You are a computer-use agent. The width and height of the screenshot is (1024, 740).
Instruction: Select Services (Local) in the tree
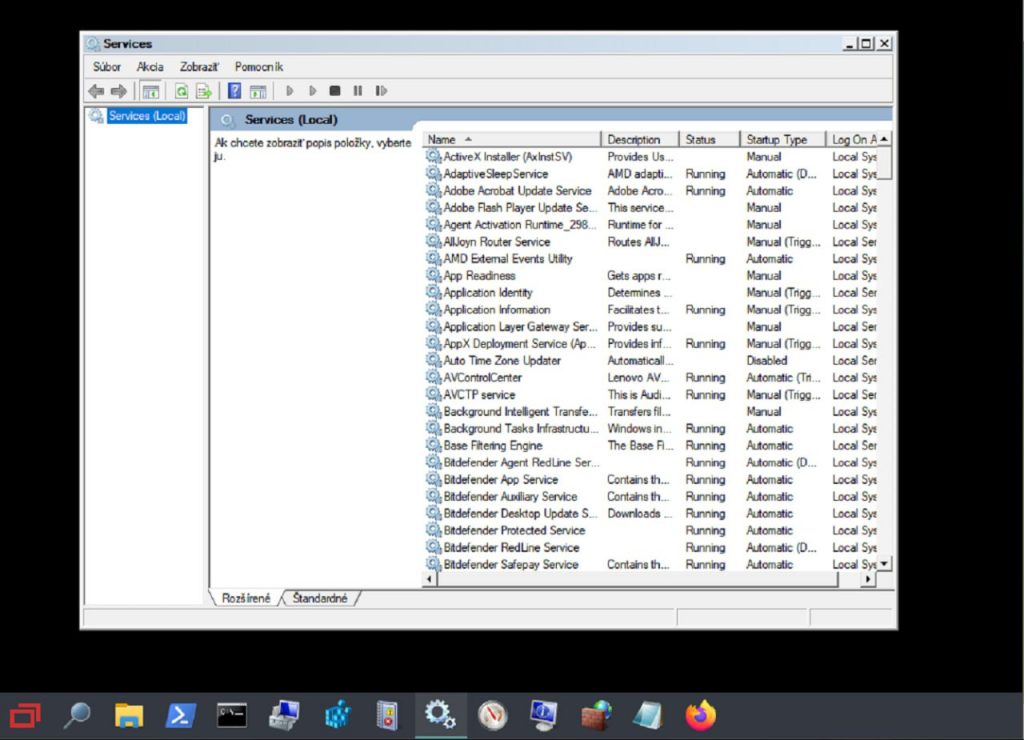[147, 116]
